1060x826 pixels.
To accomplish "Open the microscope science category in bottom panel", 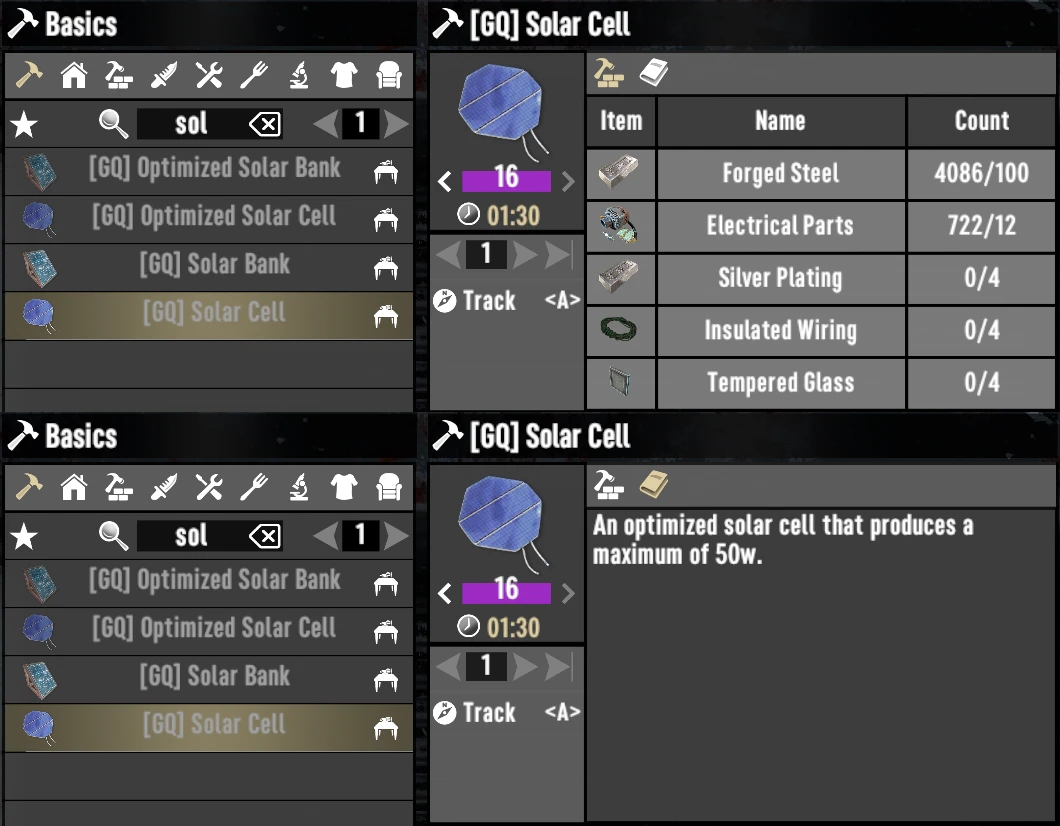I will pyautogui.click(x=299, y=487).
